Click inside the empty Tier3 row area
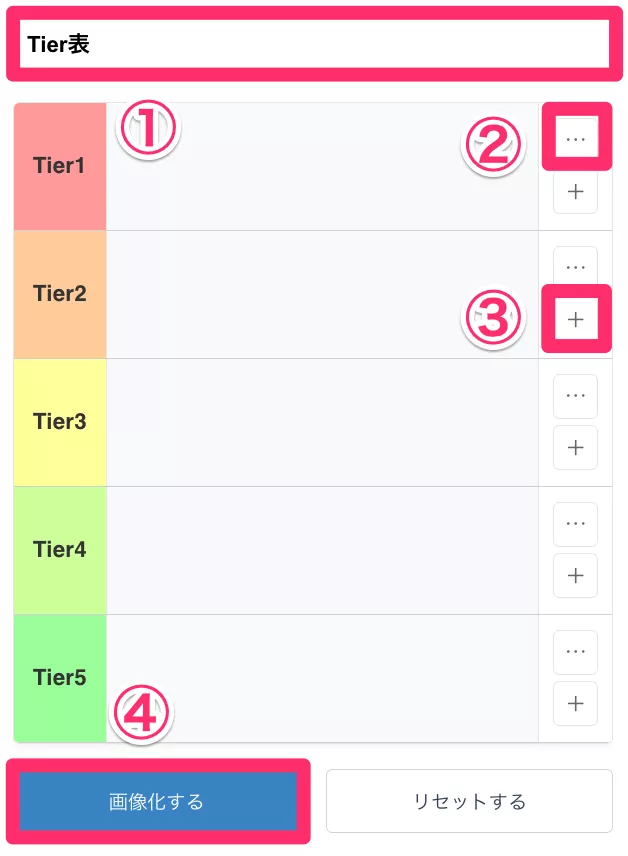 [x=320, y=422]
